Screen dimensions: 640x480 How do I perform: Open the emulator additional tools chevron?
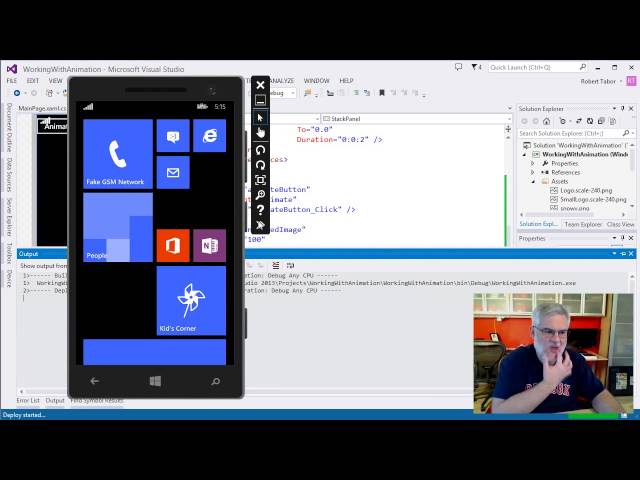[260, 225]
